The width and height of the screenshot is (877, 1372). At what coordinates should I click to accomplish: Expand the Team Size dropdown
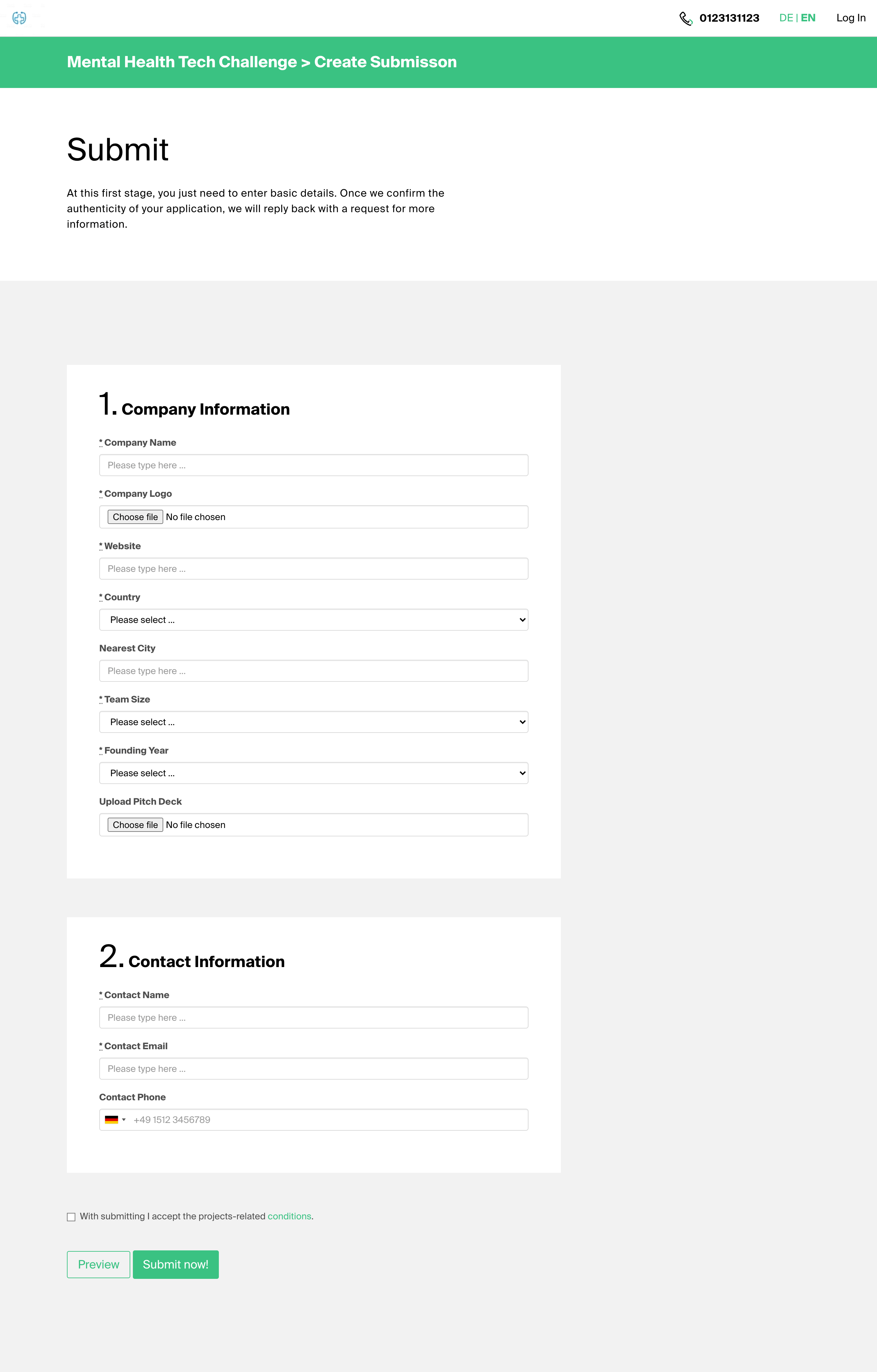pos(314,722)
